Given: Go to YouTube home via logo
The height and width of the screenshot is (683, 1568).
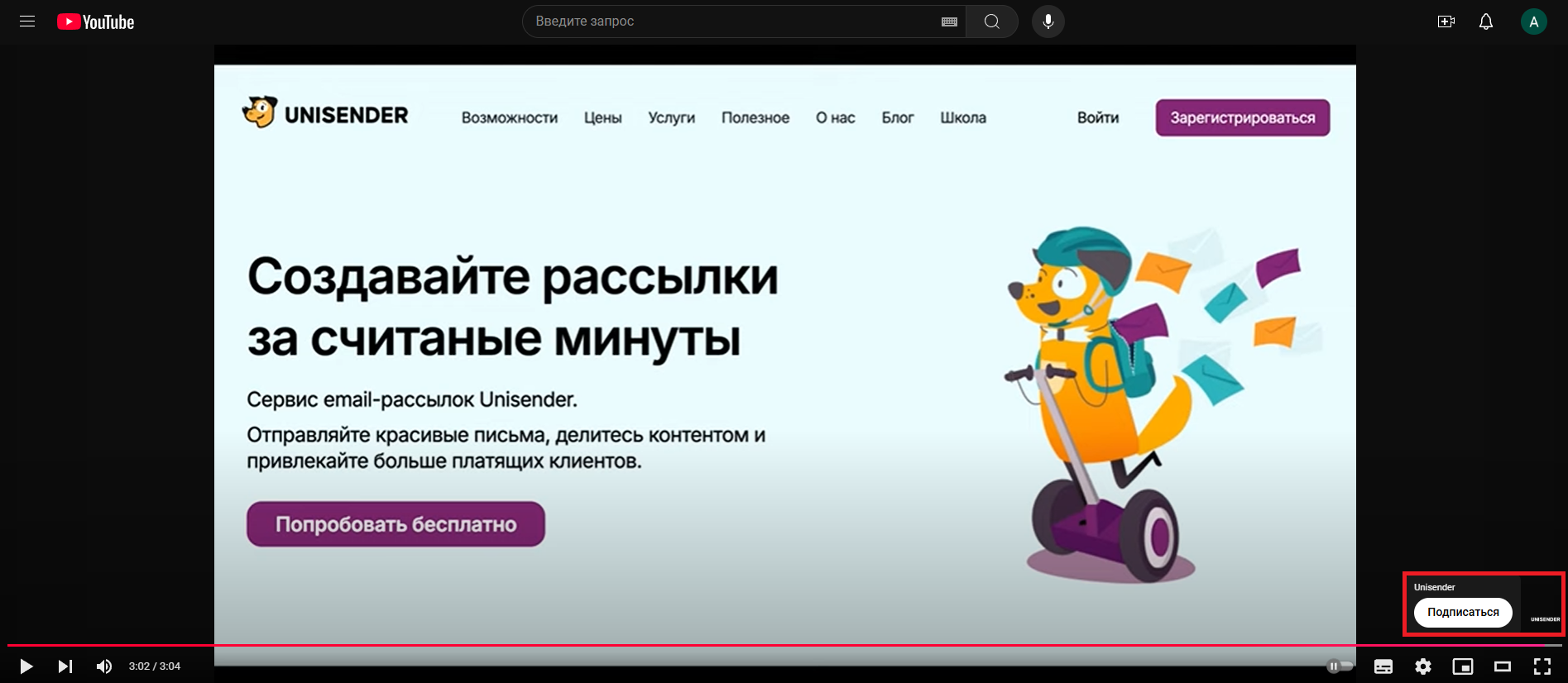Looking at the screenshot, I should (95, 21).
